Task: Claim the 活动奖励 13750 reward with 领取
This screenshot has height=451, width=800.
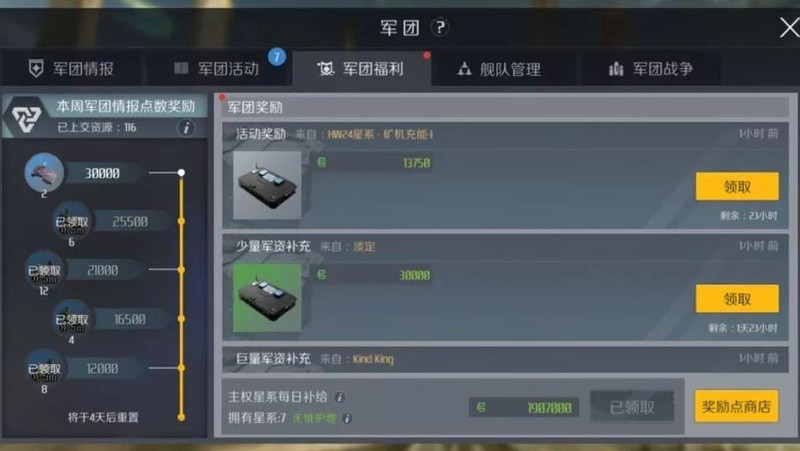Action: tap(737, 186)
